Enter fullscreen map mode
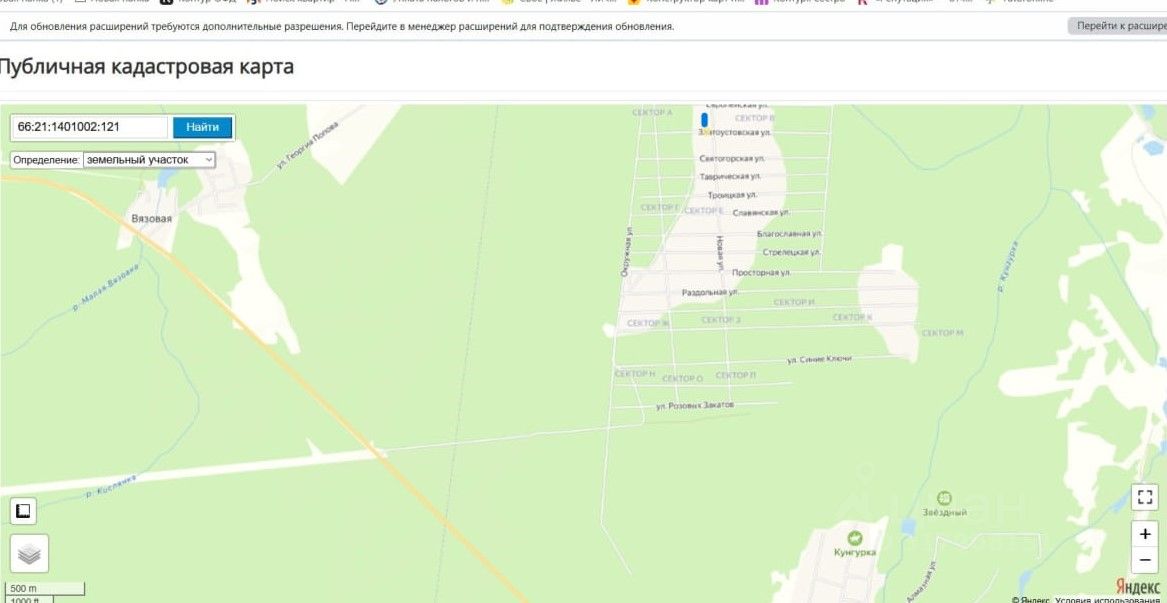1167x603 pixels. click(1145, 497)
